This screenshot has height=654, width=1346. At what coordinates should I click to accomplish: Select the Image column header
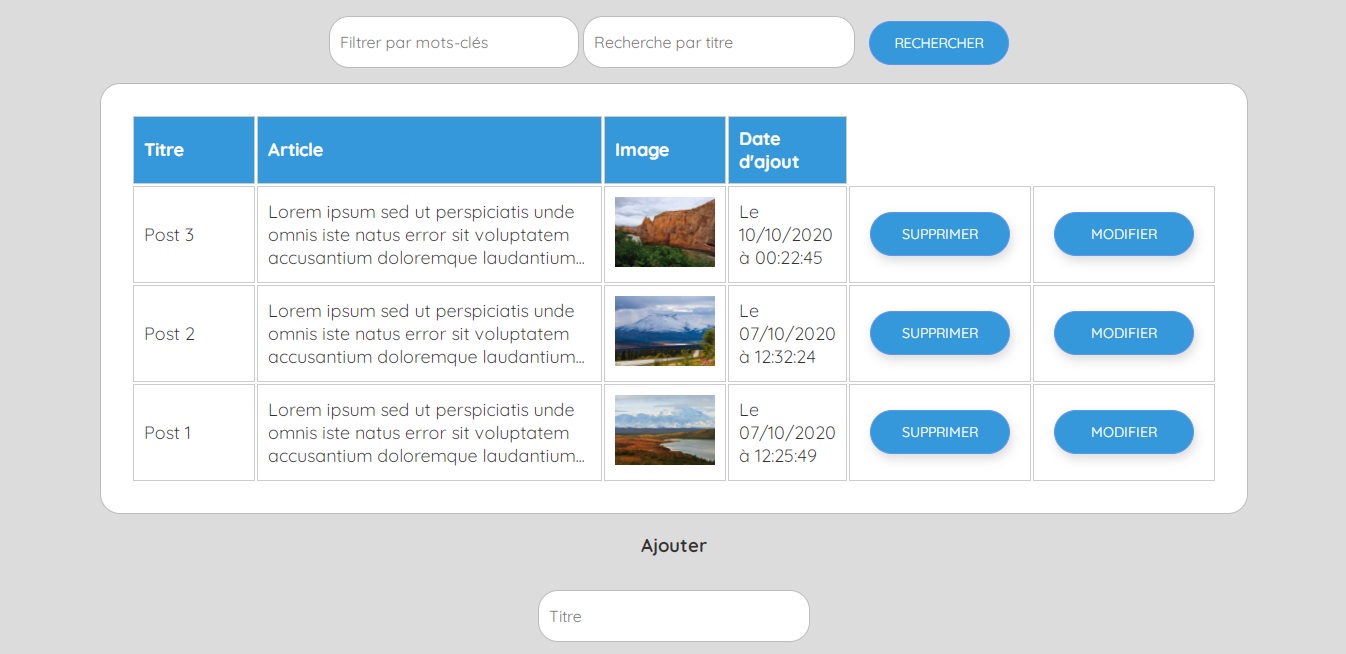tap(664, 150)
